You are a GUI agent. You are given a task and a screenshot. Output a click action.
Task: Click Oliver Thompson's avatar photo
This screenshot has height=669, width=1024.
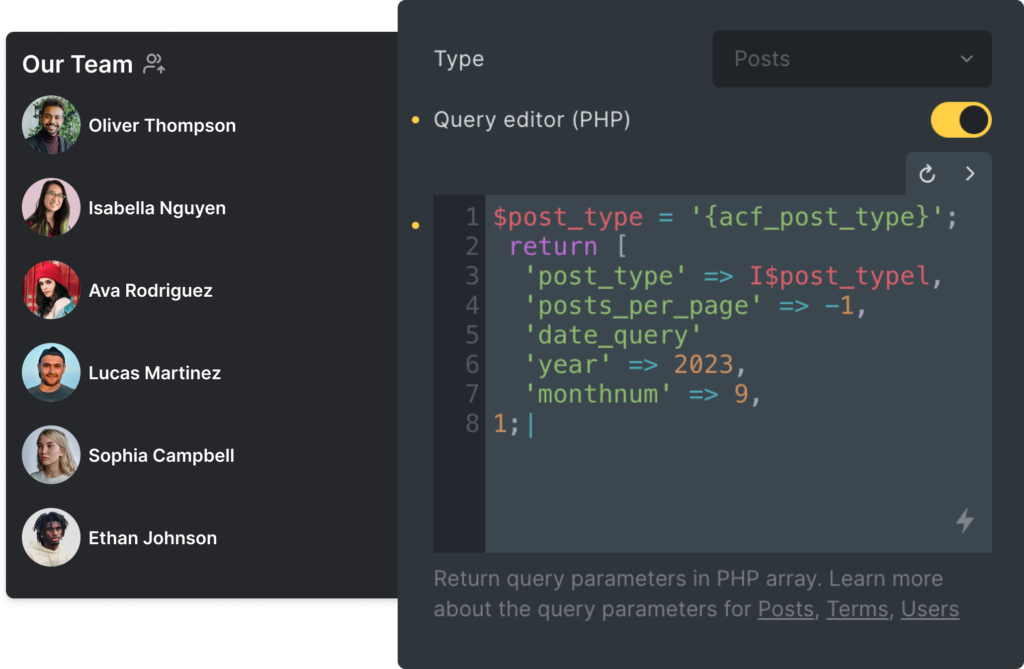[x=51, y=125]
